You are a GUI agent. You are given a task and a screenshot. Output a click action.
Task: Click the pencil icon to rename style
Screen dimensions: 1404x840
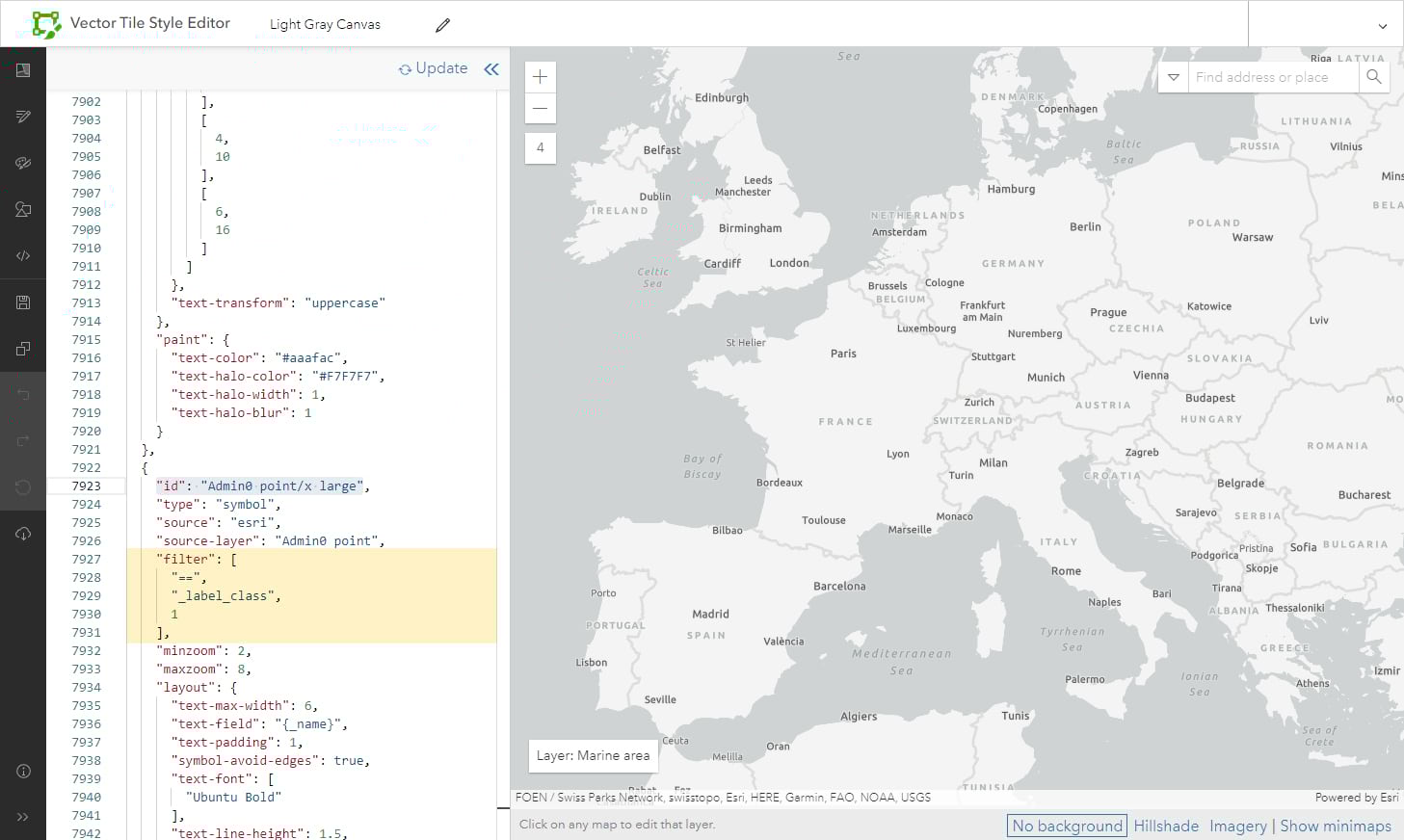[442, 25]
